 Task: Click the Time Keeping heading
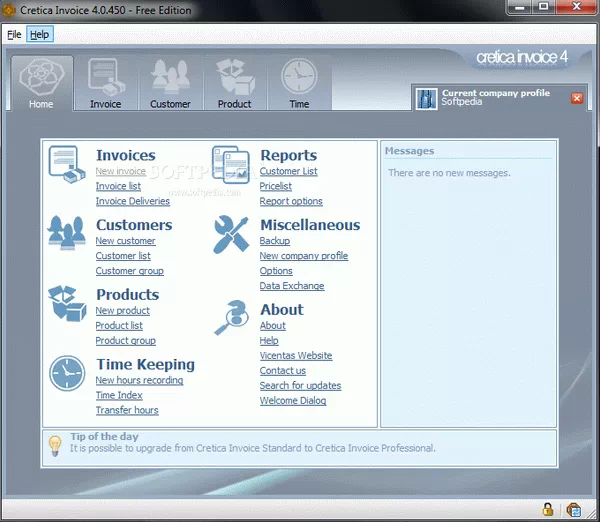point(146,364)
